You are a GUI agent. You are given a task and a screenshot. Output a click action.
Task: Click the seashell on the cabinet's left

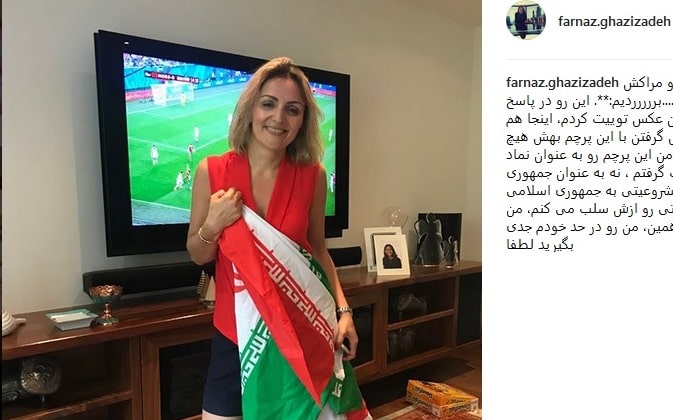pyautogui.click(x=12, y=323)
